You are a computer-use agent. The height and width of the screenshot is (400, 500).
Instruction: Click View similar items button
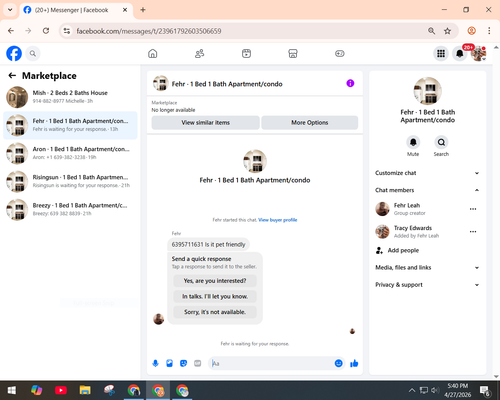(205, 123)
